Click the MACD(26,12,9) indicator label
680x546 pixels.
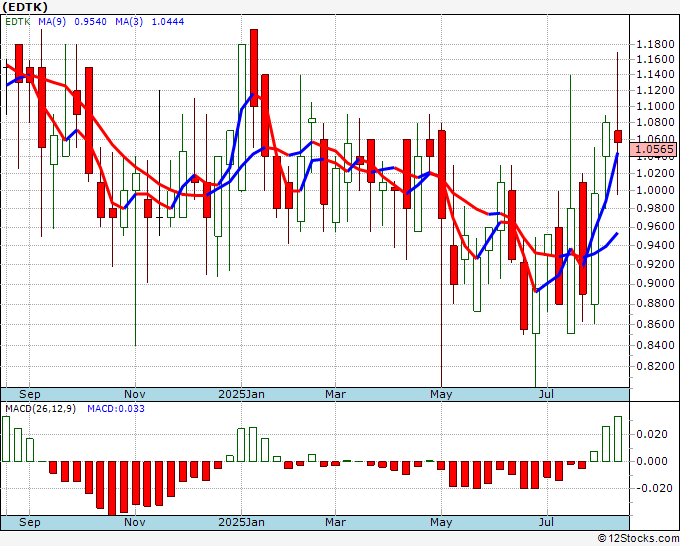point(40,409)
